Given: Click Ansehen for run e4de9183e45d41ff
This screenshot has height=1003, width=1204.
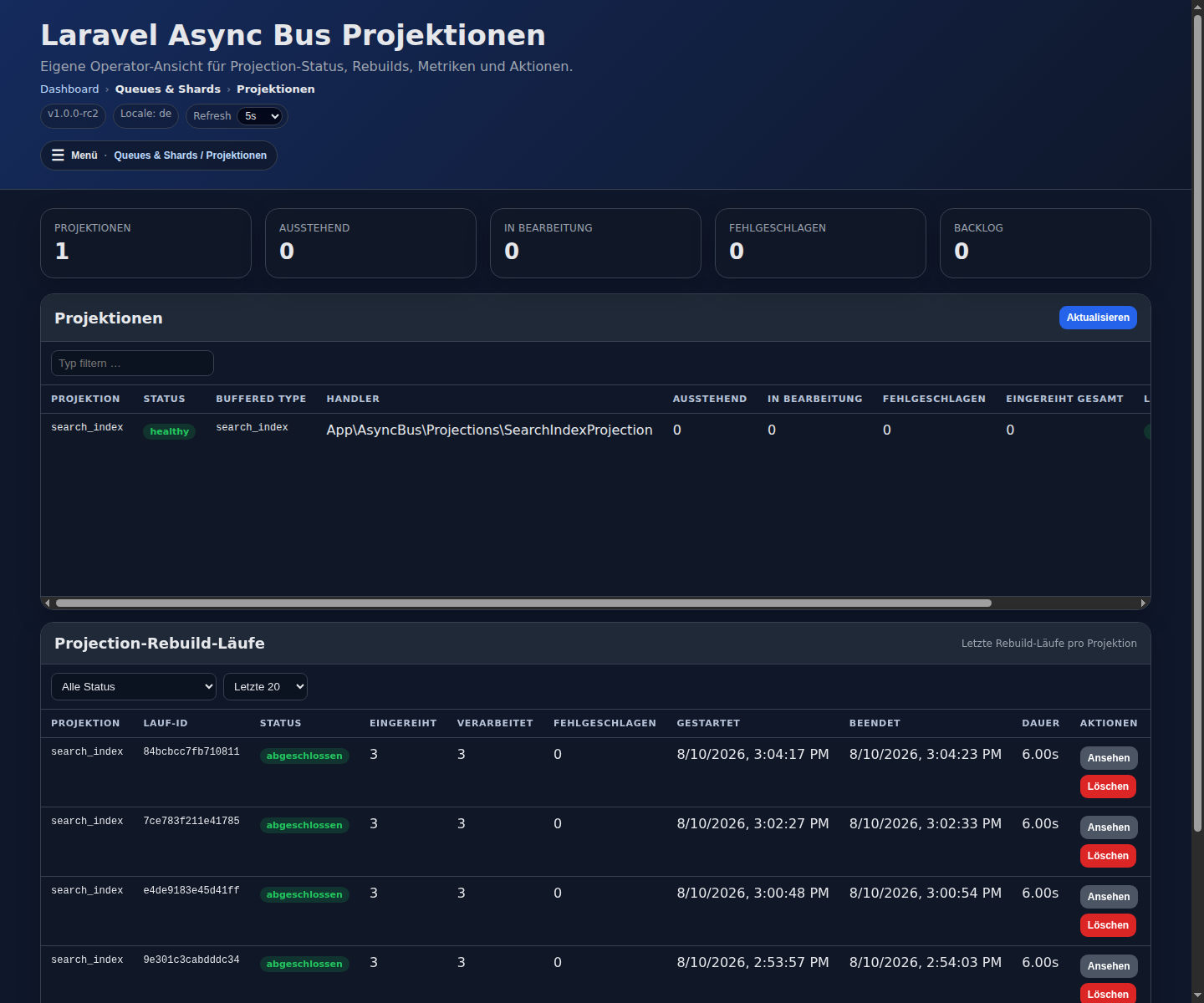Looking at the screenshot, I should click(1109, 897).
